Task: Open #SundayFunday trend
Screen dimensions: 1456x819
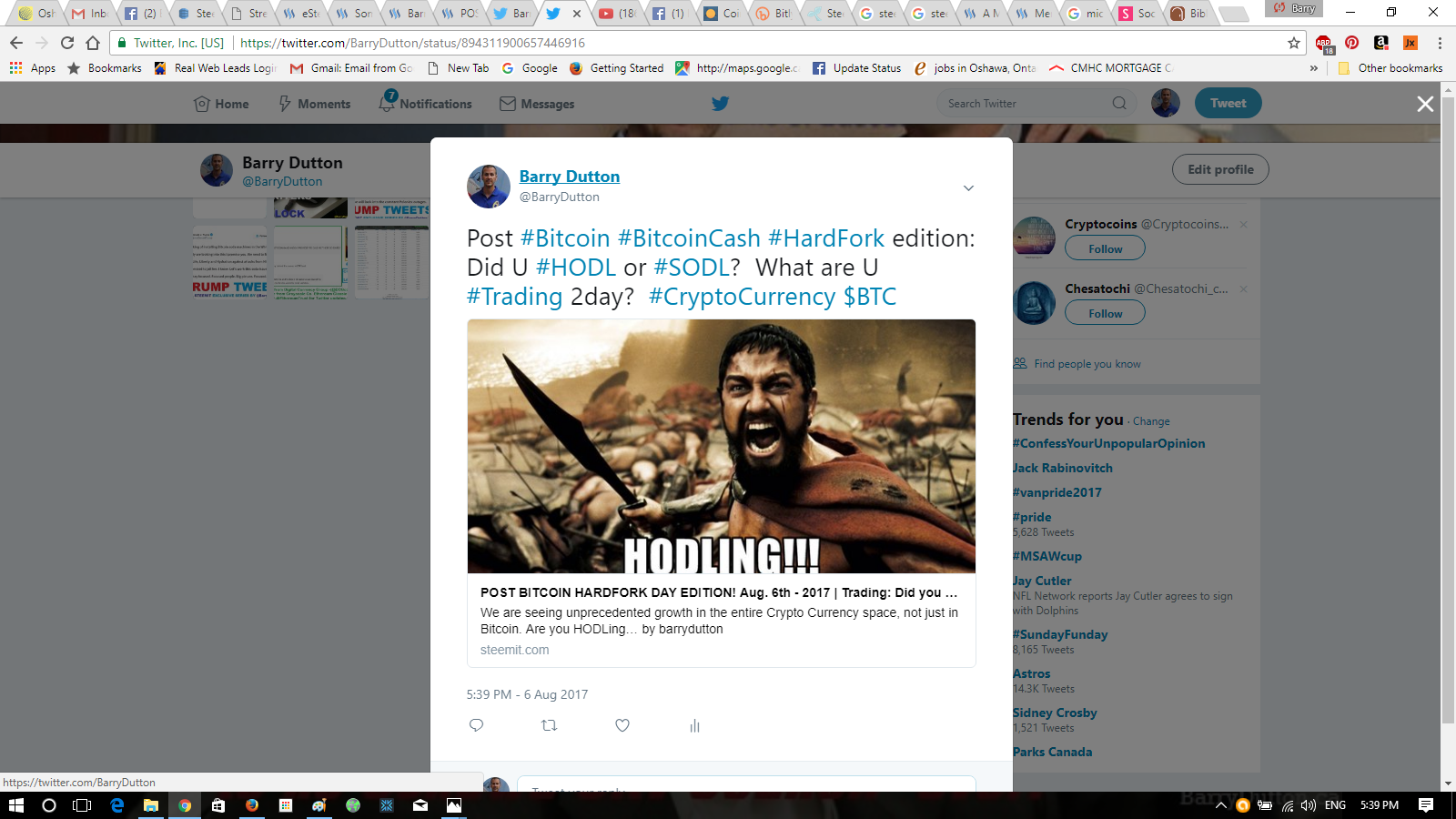Action: click(1060, 634)
